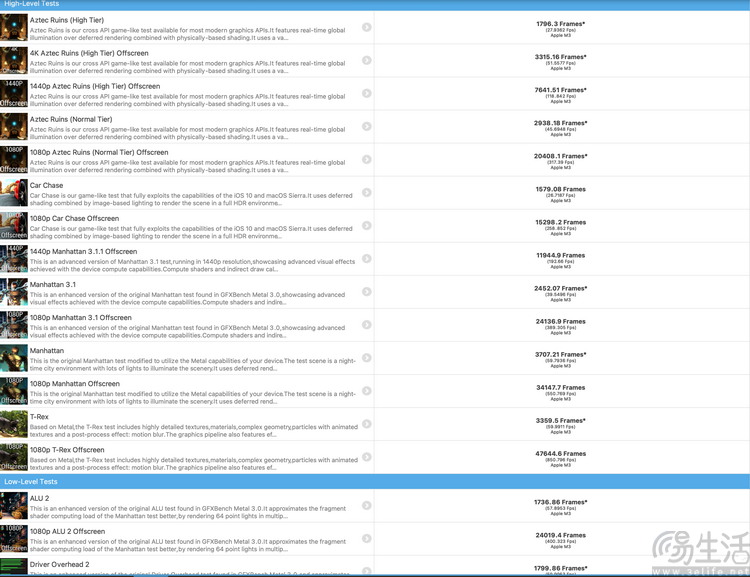Open details arrow for 4K Aztec Ruins Offscreen
The width and height of the screenshot is (750, 577).
point(367,60)
